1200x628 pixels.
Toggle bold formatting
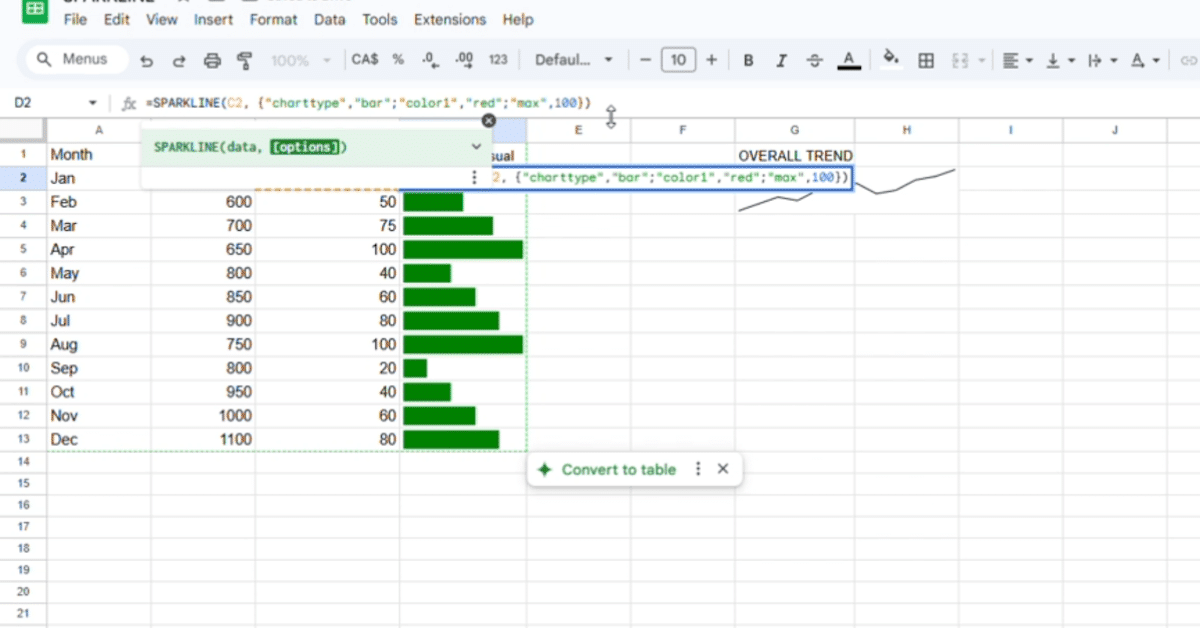[x=748, y=60]
